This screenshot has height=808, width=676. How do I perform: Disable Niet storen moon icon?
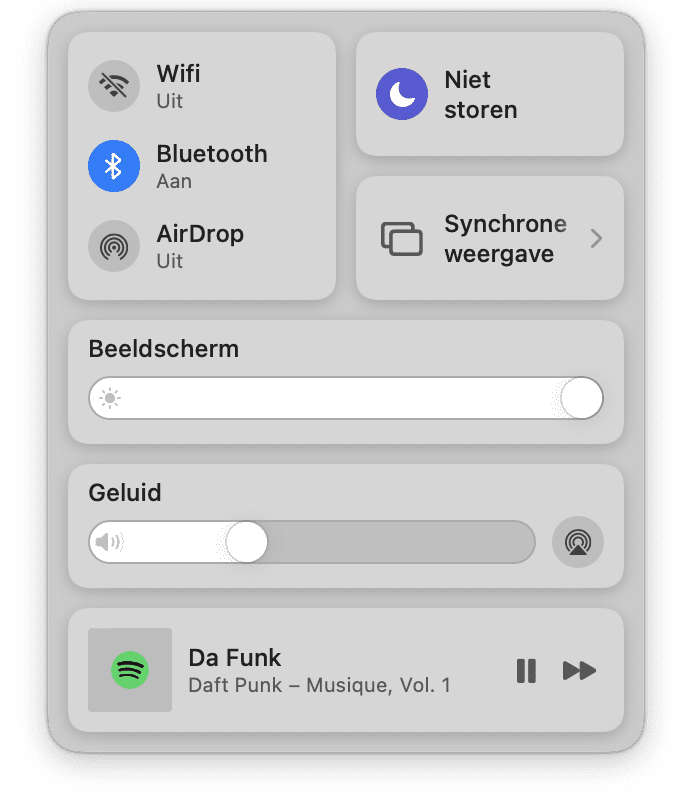[x=402, y=94]
